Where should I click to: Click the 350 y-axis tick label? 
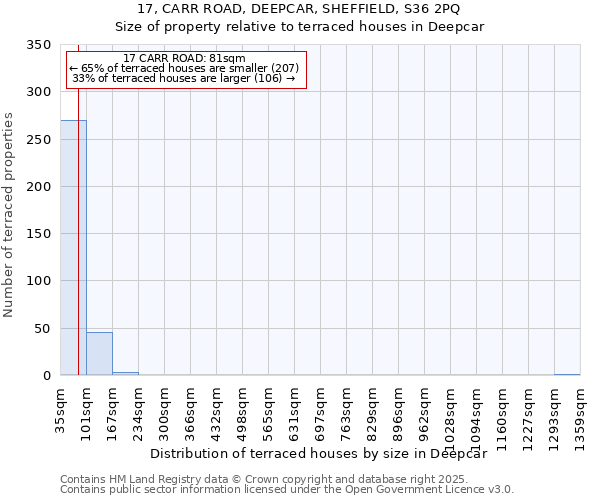click(x=38, y=45)
